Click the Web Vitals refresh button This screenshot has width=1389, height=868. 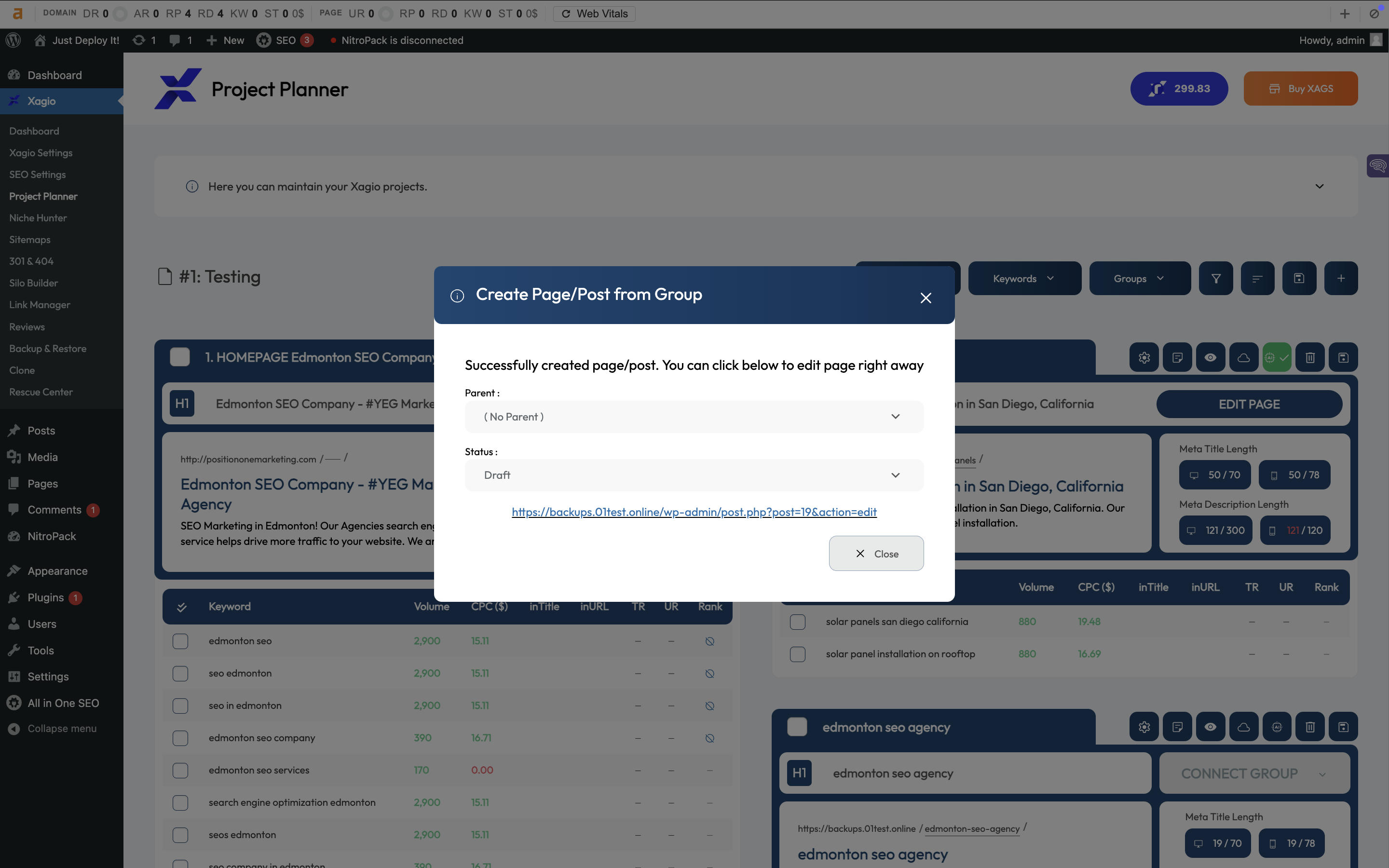click(x=594, y=14)
